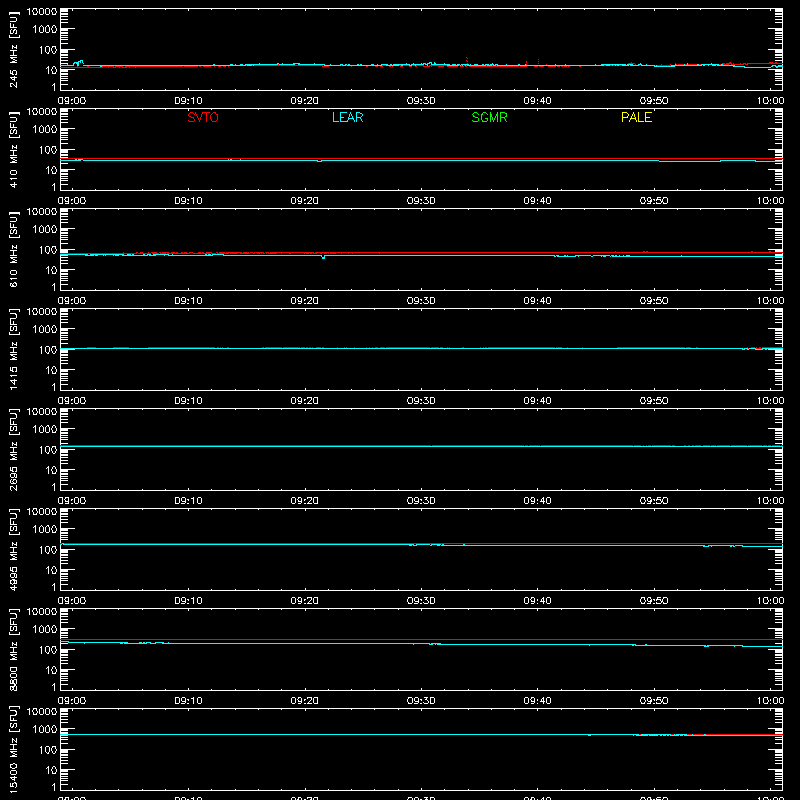800x800 pixels.
Task: Click 09:30 time label below 245 MHz panel
Action: point(421,101)
